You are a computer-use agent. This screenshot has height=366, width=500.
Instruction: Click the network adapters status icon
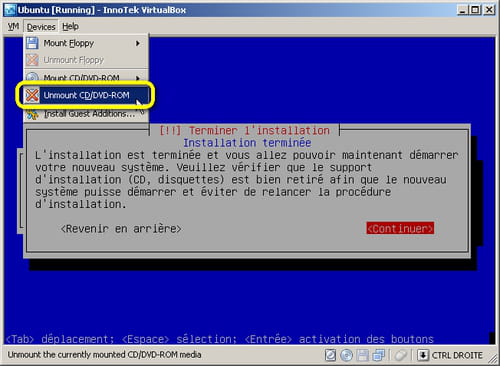[379, 355]
